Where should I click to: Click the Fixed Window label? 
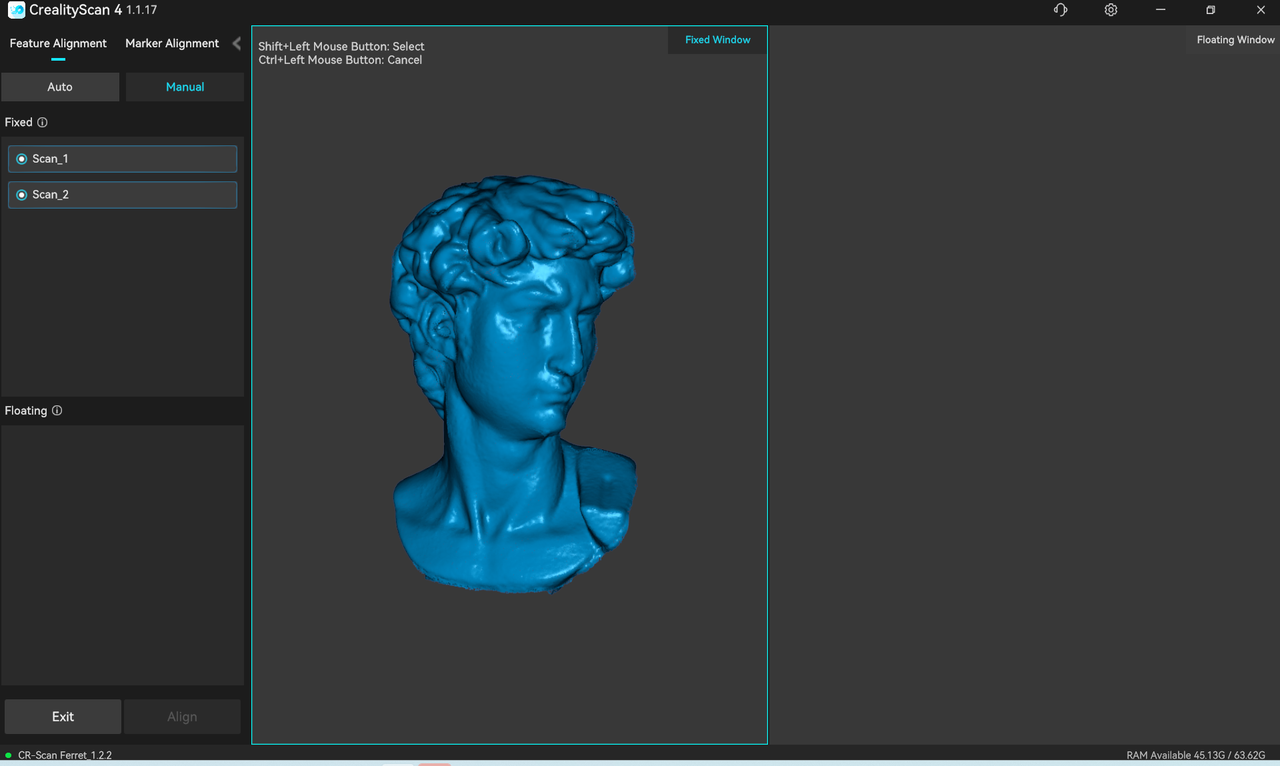(717, 40)
